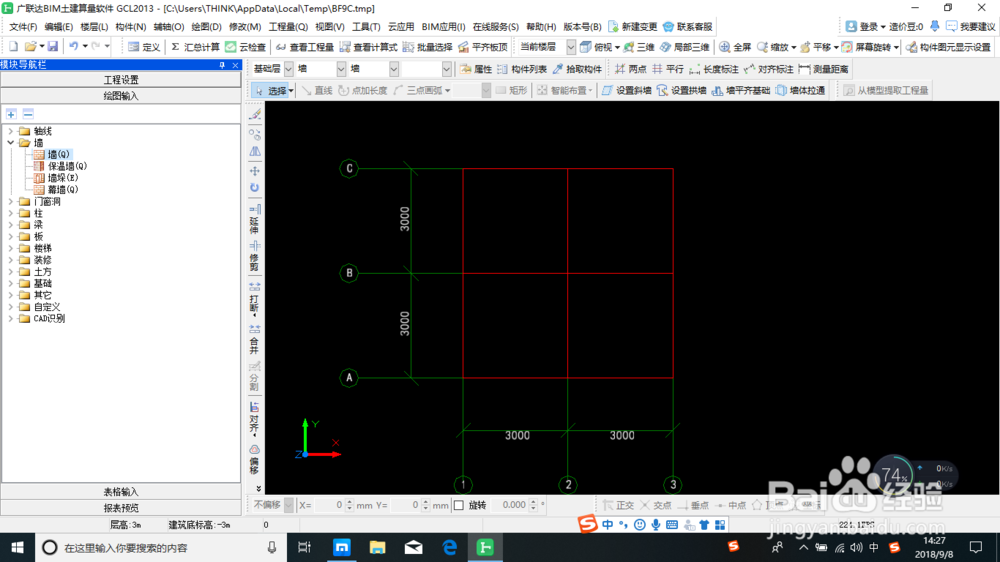Open 查看工程量 quantity view
The height and width of the screenshot is (562, 1000).
click(305, 47)
